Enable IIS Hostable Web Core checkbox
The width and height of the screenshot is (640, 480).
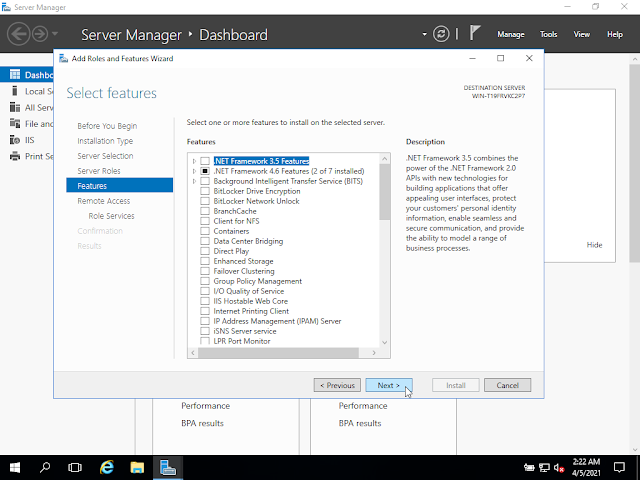point(205,301)
